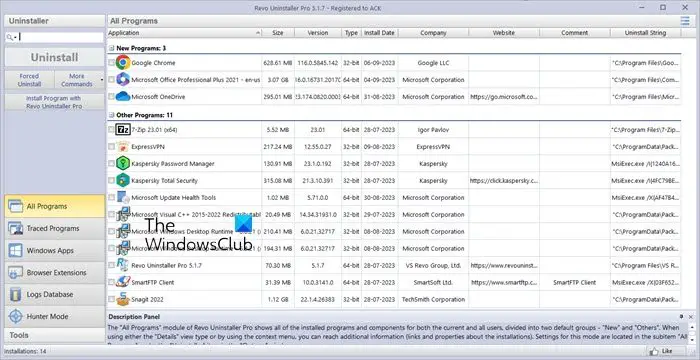
Task: Check the box for Google Chrome
Action: coord(111,63)
